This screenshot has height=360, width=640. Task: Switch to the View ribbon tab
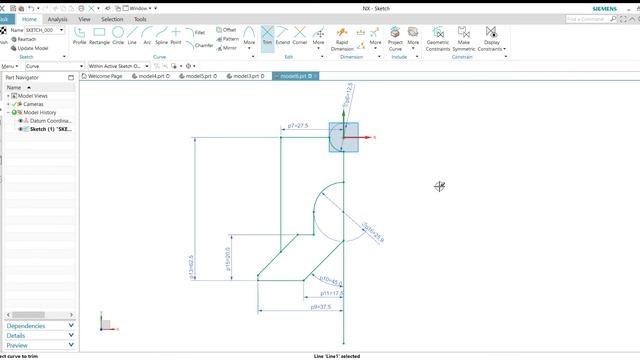pyautogui.click(x=84, y=19)
